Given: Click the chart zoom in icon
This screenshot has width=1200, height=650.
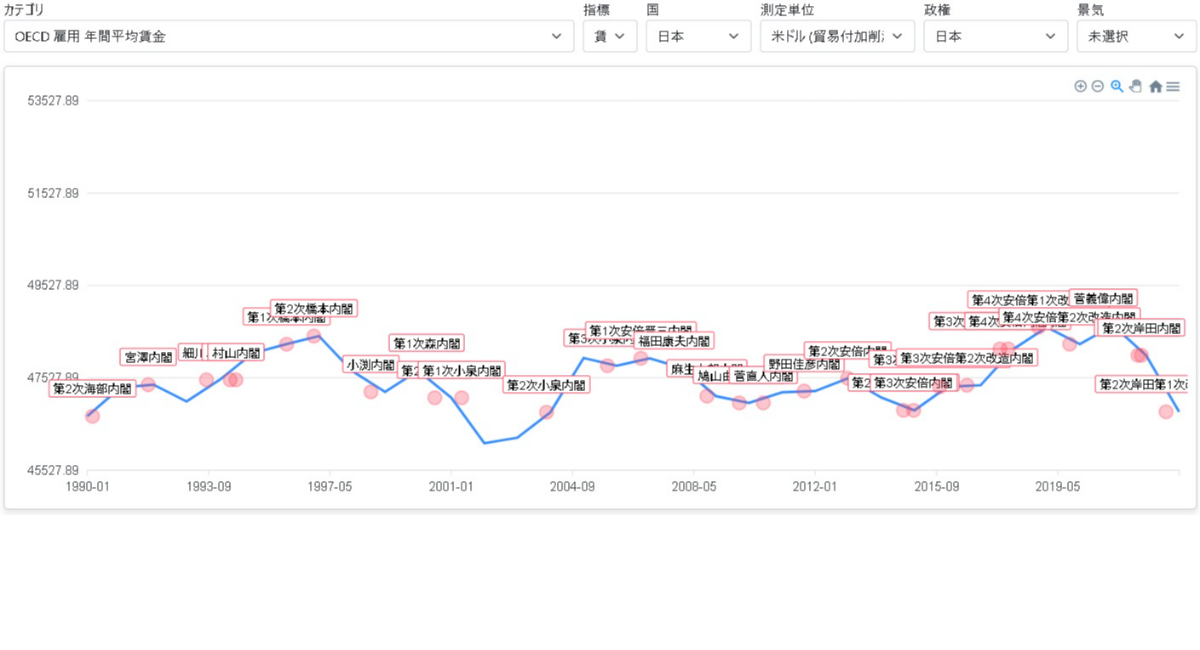Looking at the screenshot, I should 1080,87.
